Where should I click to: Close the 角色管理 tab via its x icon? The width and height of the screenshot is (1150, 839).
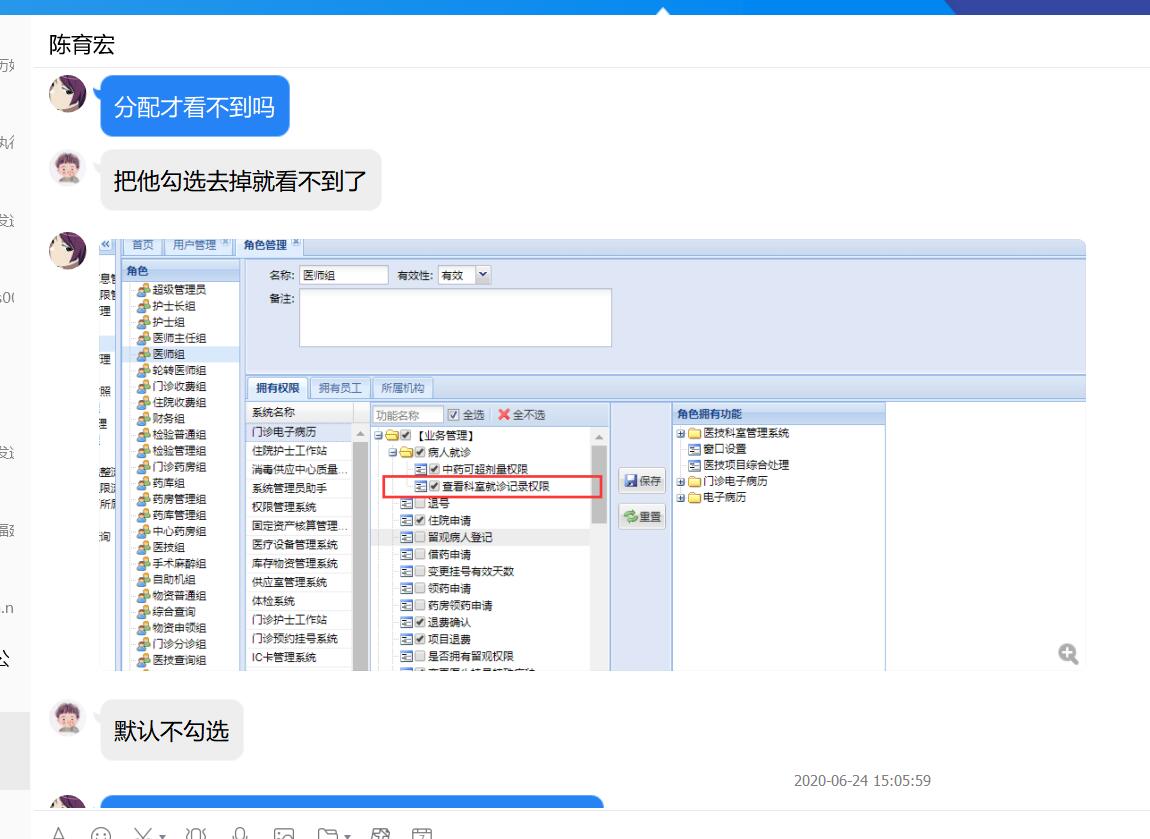click(x=296, y=242)
